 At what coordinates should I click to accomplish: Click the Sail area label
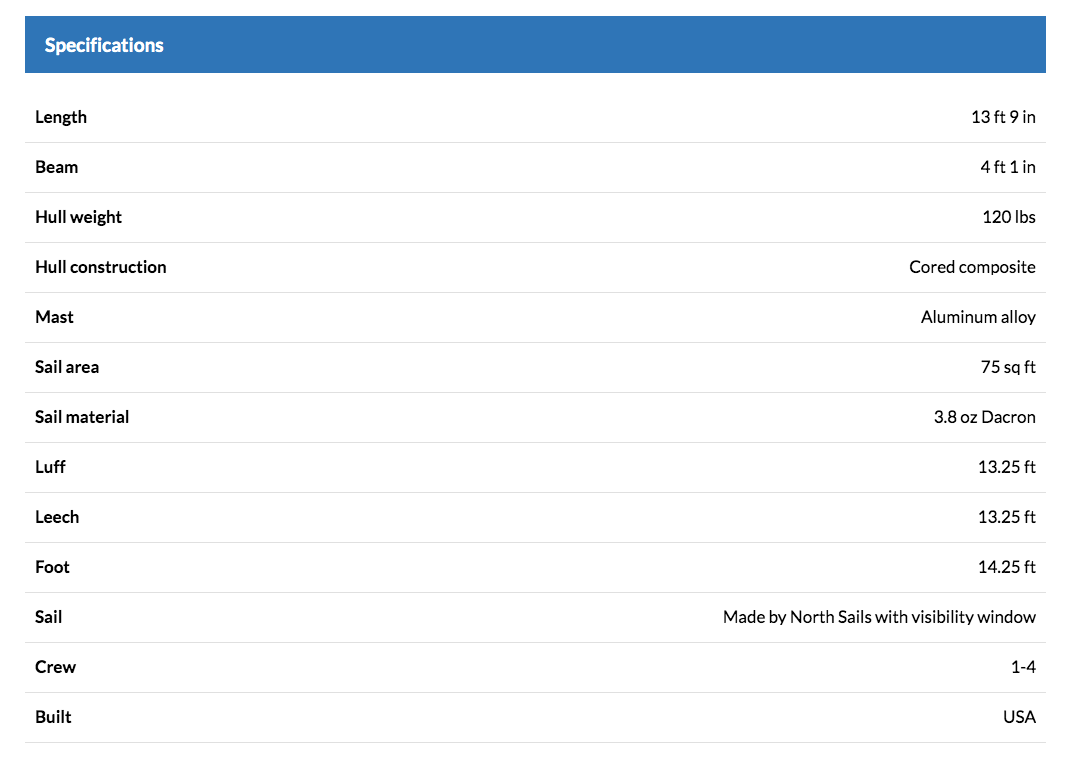pyautogui.click(x=67, y=367)
